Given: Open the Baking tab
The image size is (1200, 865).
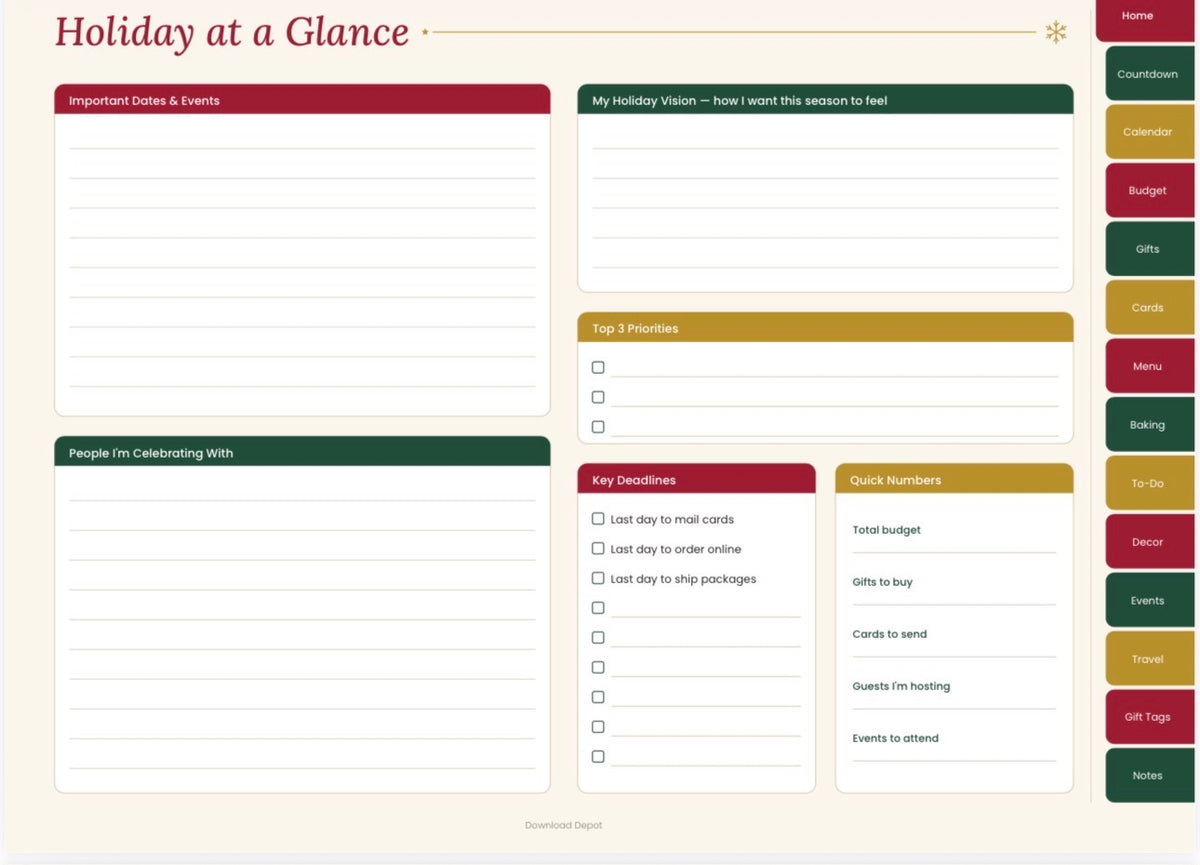Looking at the screenshot, I should (1150, 425).
